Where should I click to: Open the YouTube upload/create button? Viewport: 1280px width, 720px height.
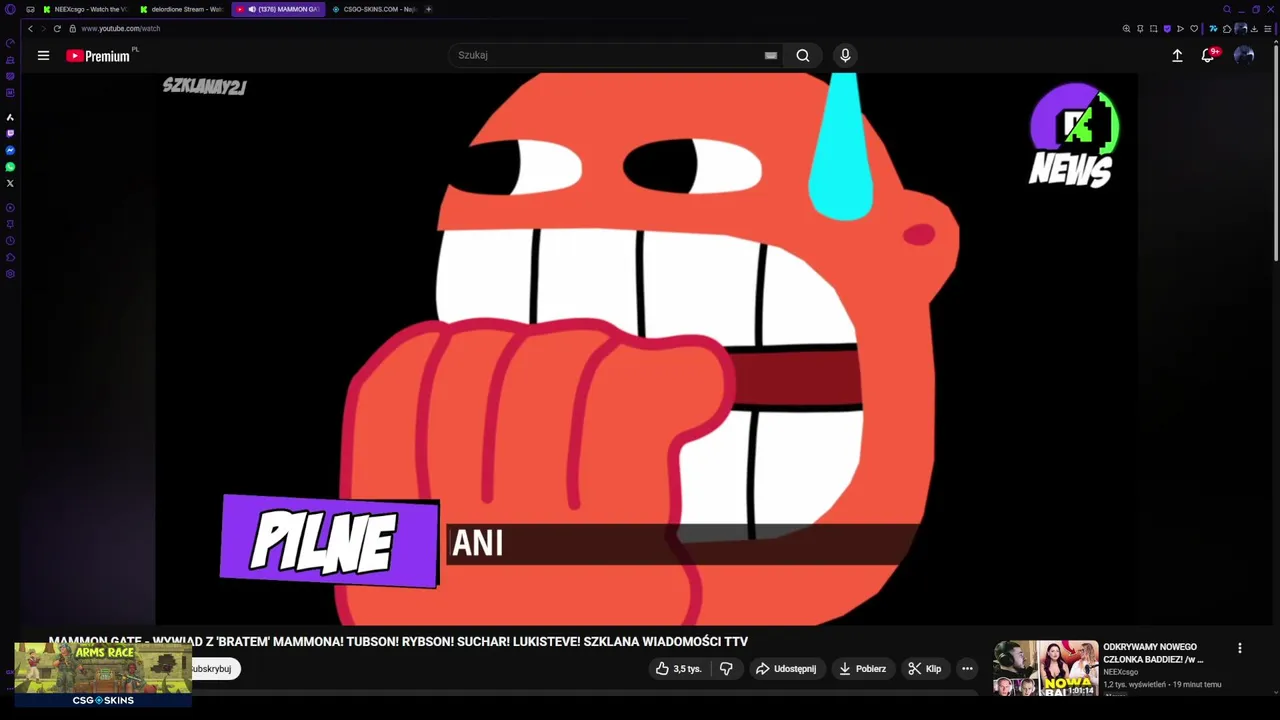pos(1177,56)
